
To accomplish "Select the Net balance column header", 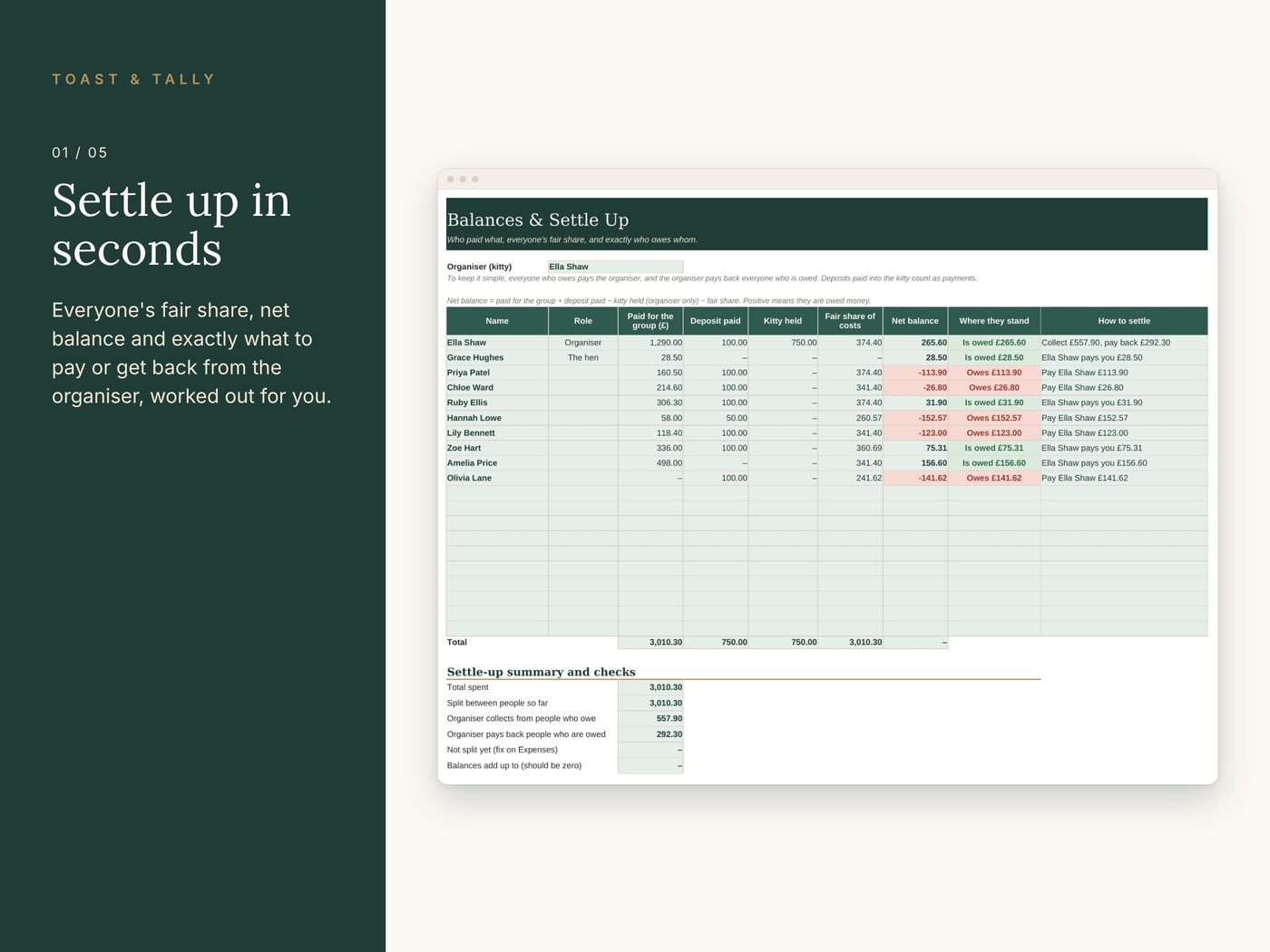I will tap(915, 321).
